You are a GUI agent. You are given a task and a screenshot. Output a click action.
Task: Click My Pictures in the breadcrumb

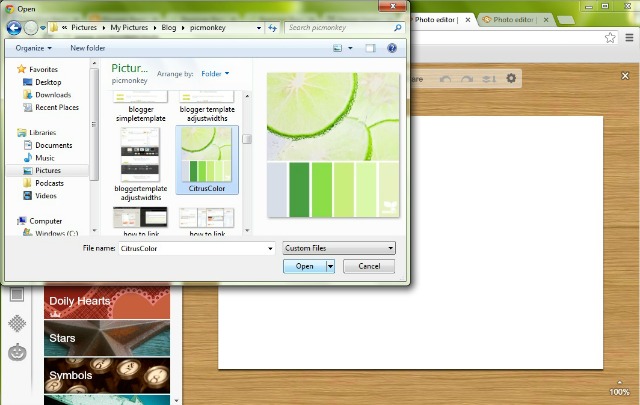point(129,28)
